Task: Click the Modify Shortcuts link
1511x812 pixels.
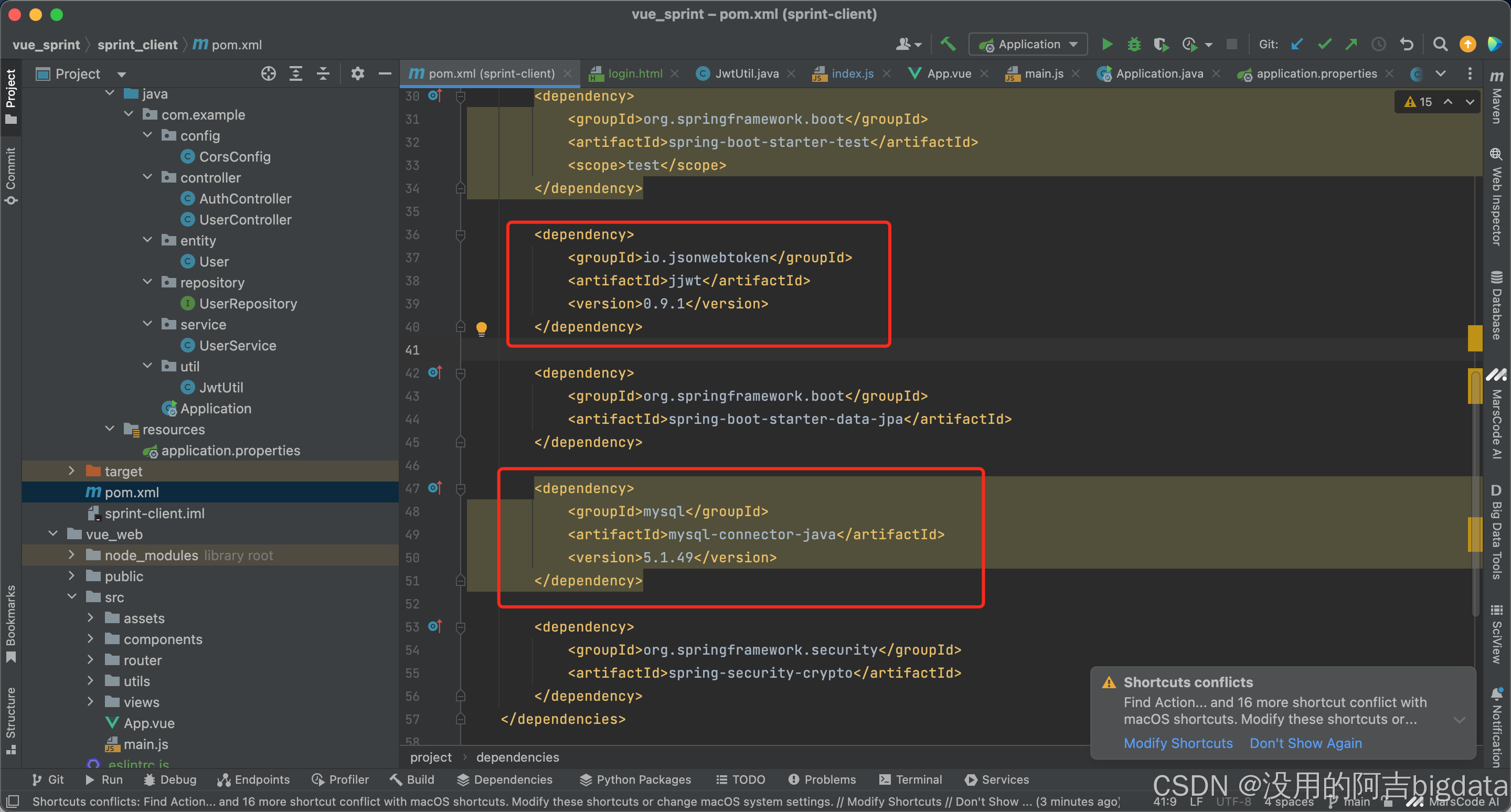Action: click(x=1177, y=743)
